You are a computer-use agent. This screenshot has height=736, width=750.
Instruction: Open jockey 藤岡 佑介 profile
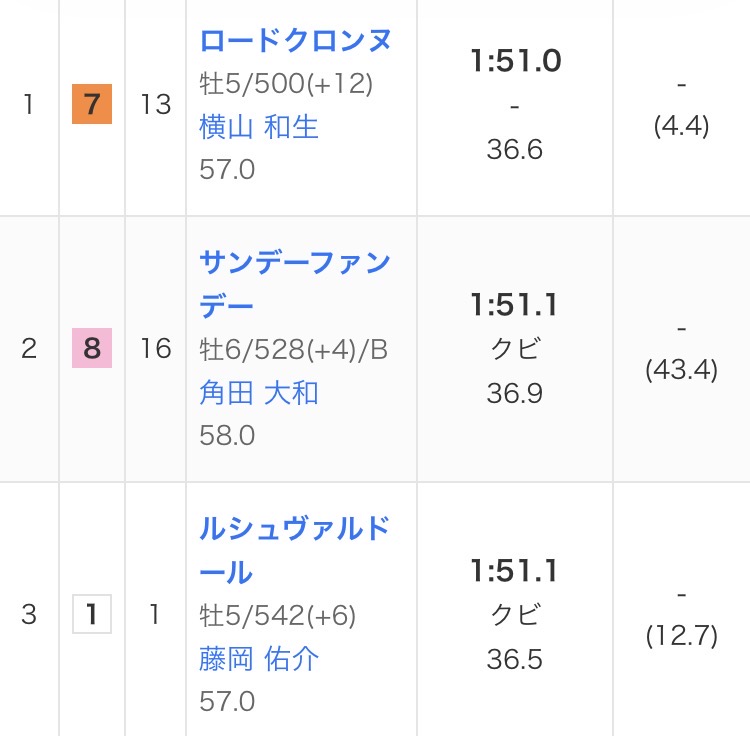pos(259,658)
